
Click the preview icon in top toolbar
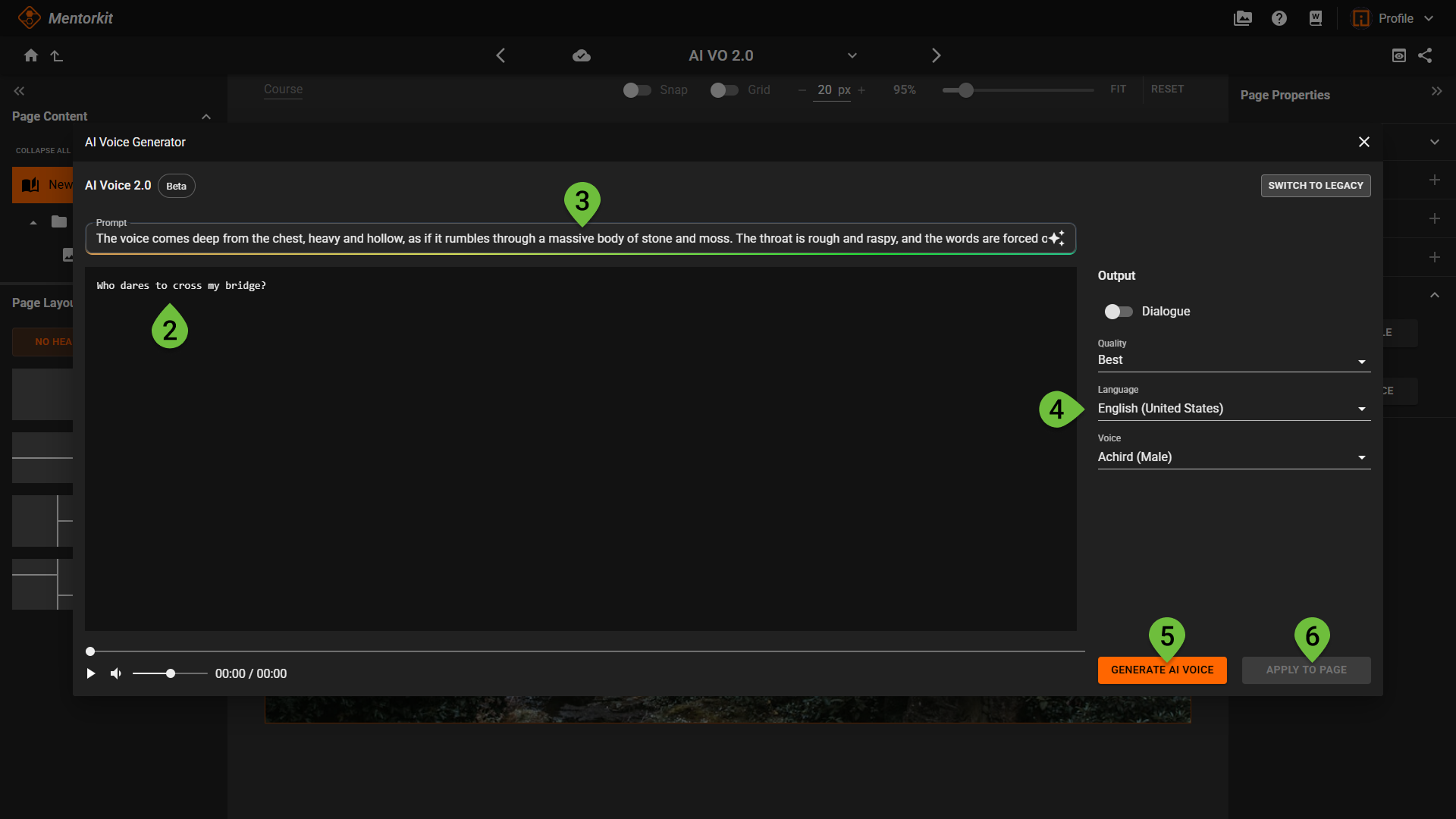click(x=1399, y=55)
